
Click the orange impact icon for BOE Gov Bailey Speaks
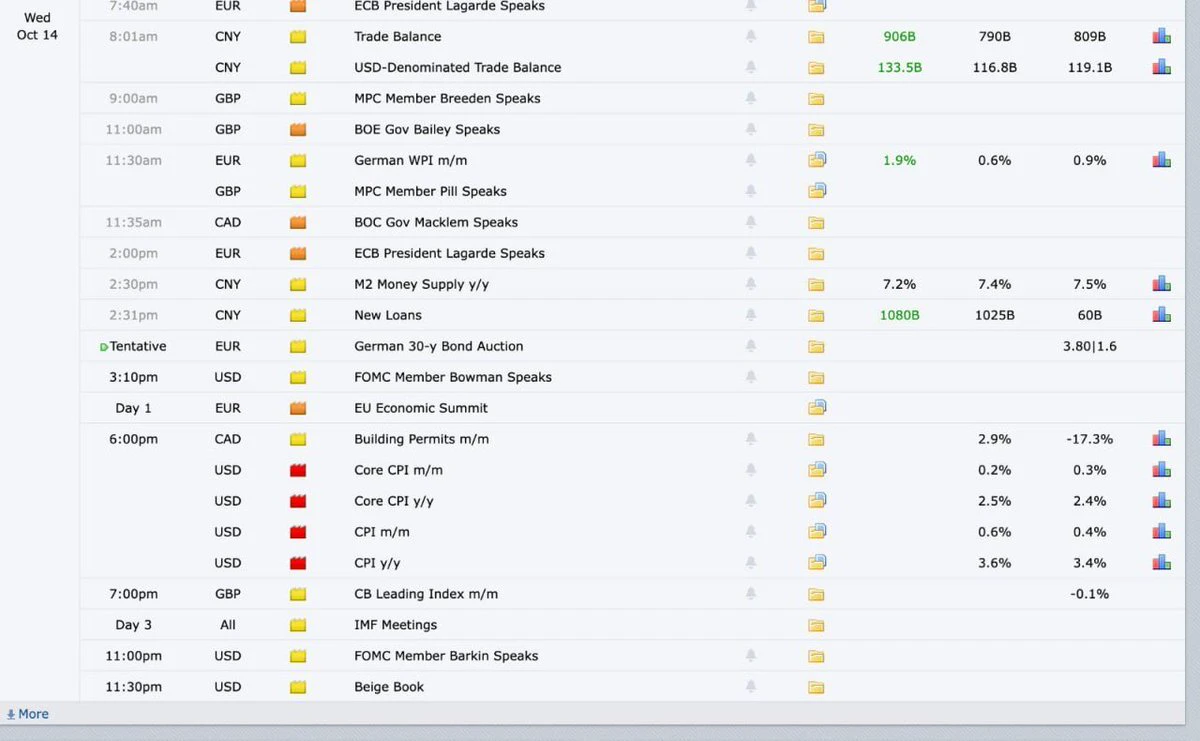click(x=297, y=129)
